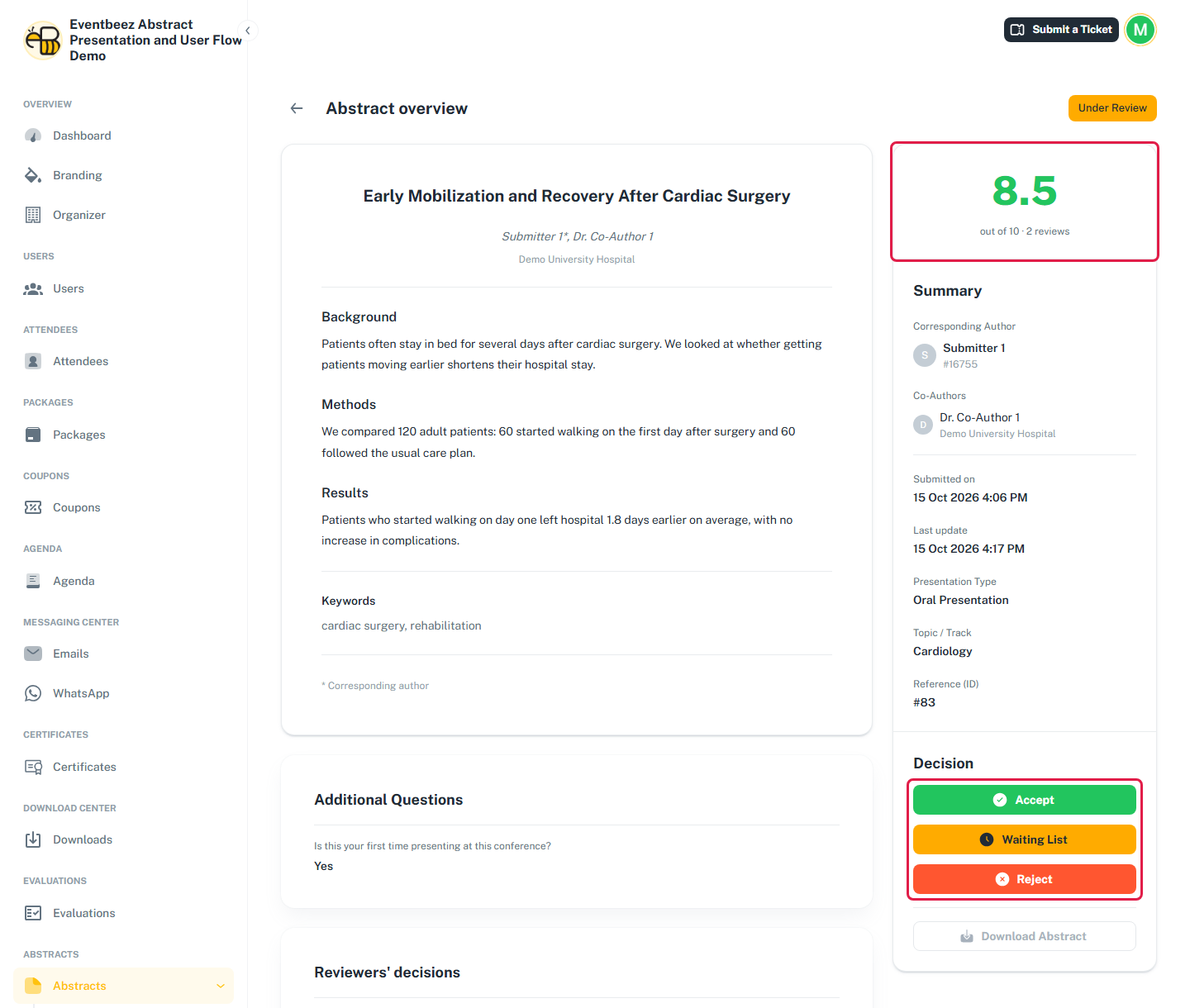Click the Packages icon
The width and height of the screenshot is (1190, 1008).
click(x=33, y=435)
